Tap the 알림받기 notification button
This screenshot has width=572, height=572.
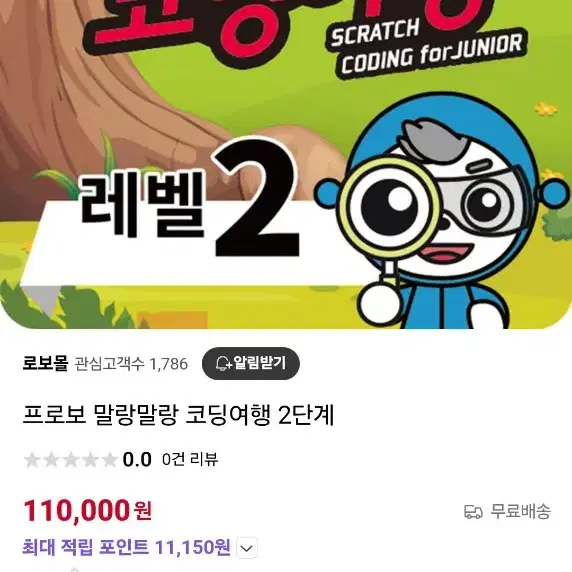251,363
